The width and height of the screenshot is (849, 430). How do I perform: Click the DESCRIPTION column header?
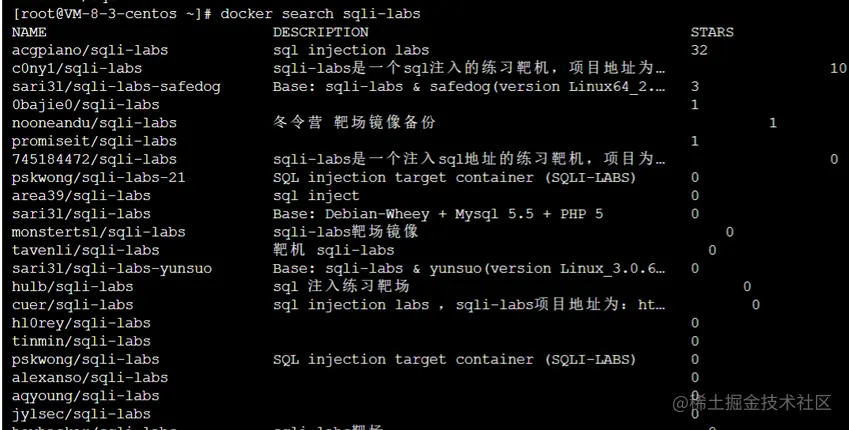[x=321, y=32]
